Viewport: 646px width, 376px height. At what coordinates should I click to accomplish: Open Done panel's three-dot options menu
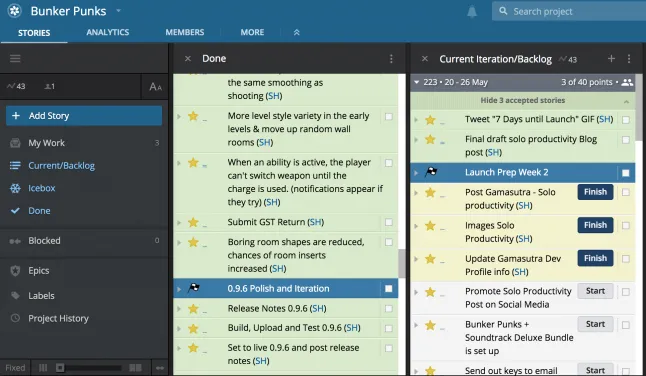point(391,59)
